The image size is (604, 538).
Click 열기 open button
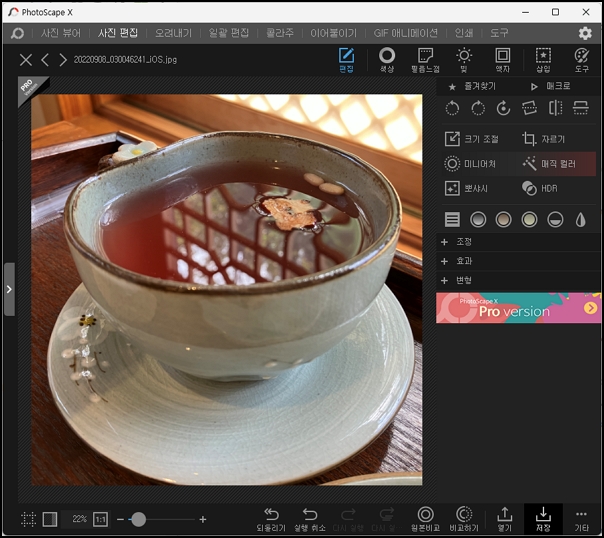click(505, 520)
